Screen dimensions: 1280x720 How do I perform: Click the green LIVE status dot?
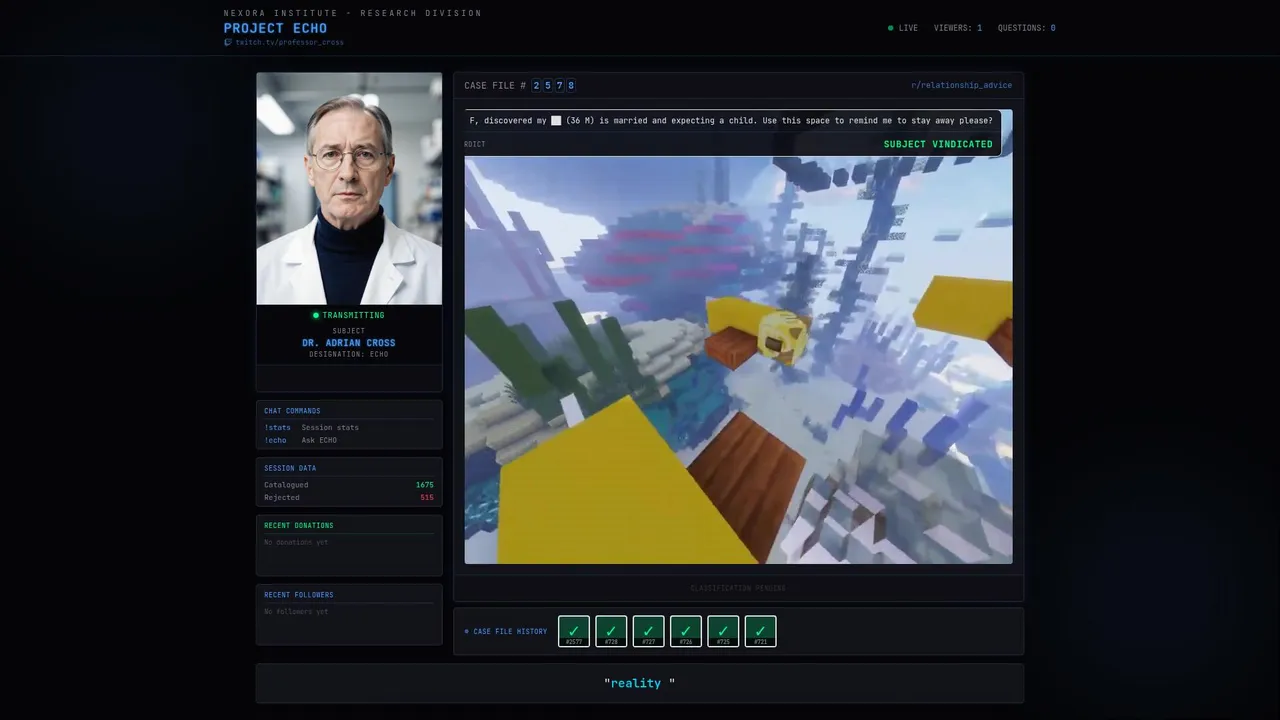(x=891, y=28)
